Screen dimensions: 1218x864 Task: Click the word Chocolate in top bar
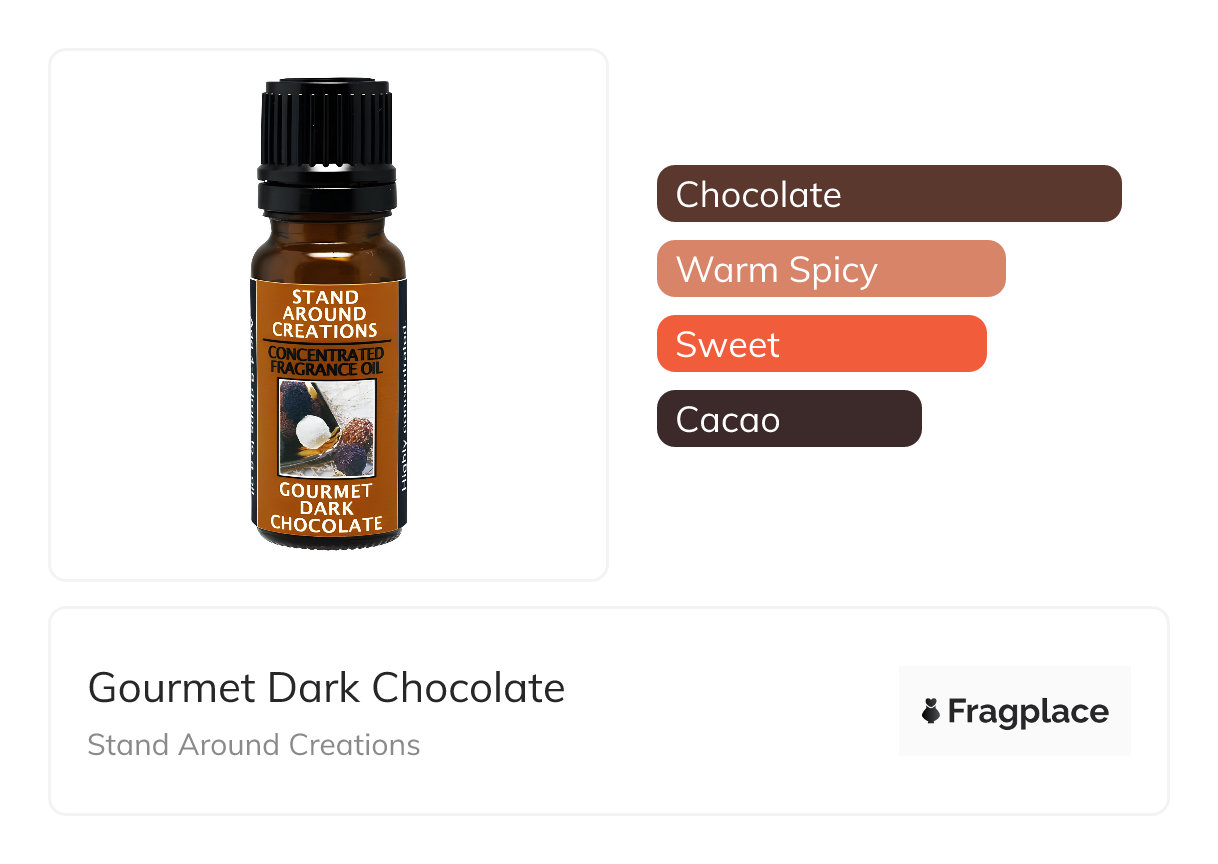coord(758,194)
